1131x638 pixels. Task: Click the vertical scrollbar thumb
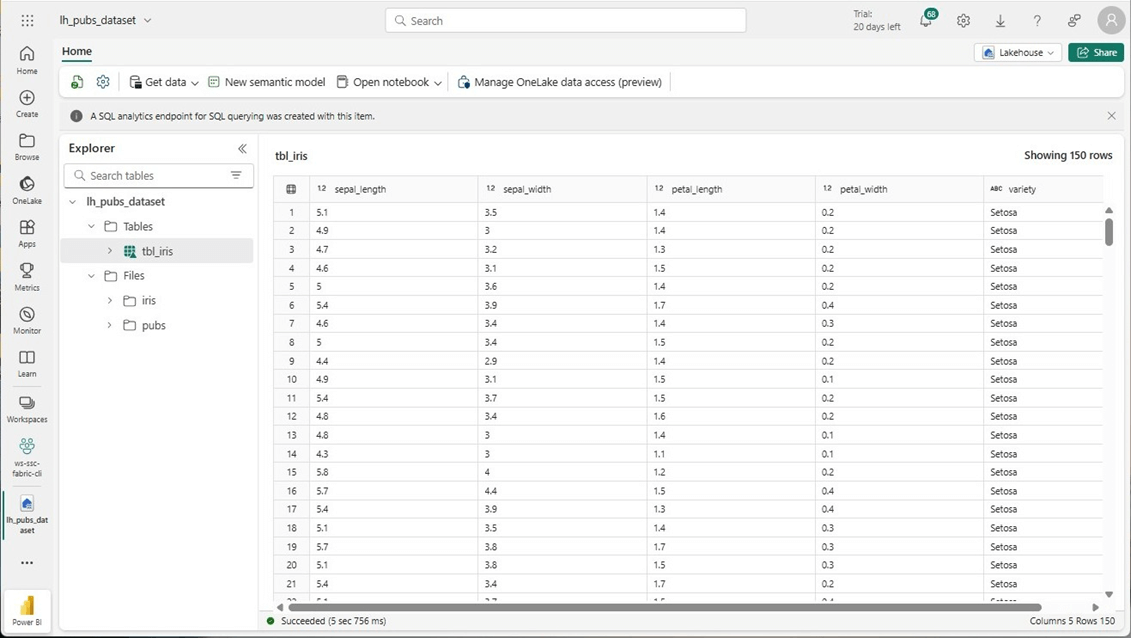coord(1109,231)
